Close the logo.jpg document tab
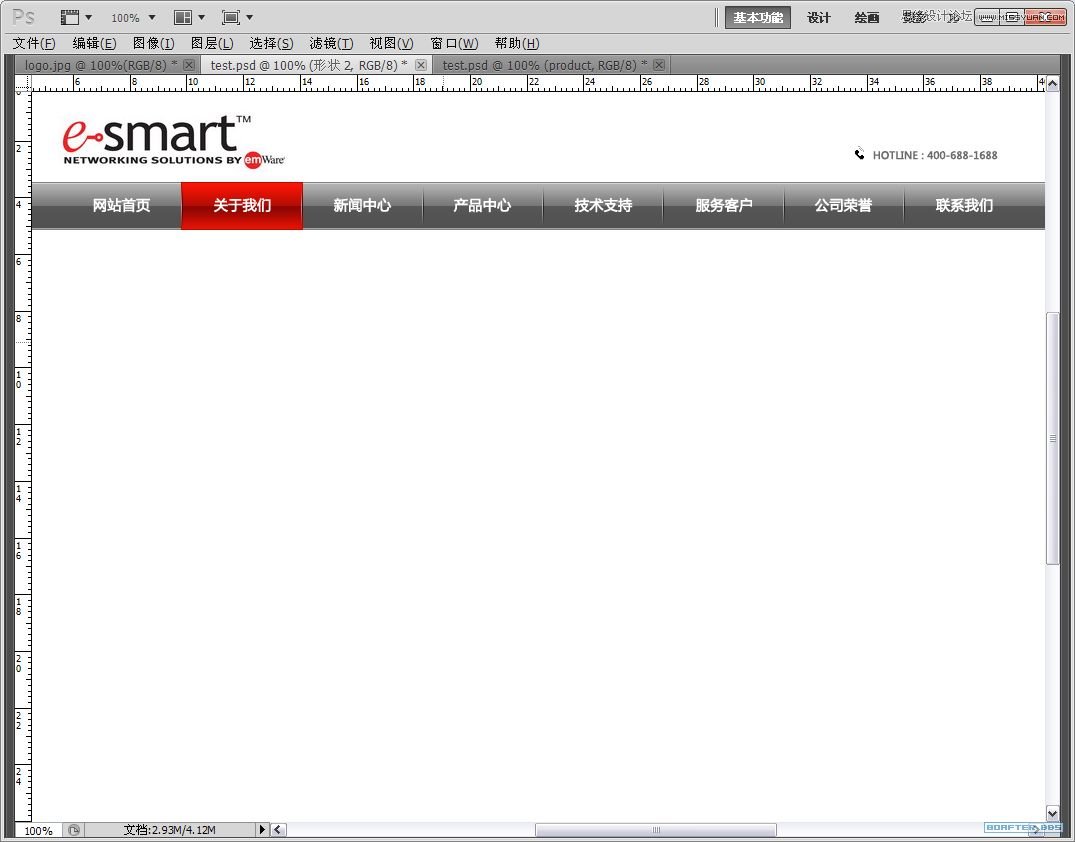This screenshot has height=842, width=1075. [x=189, y=65]
